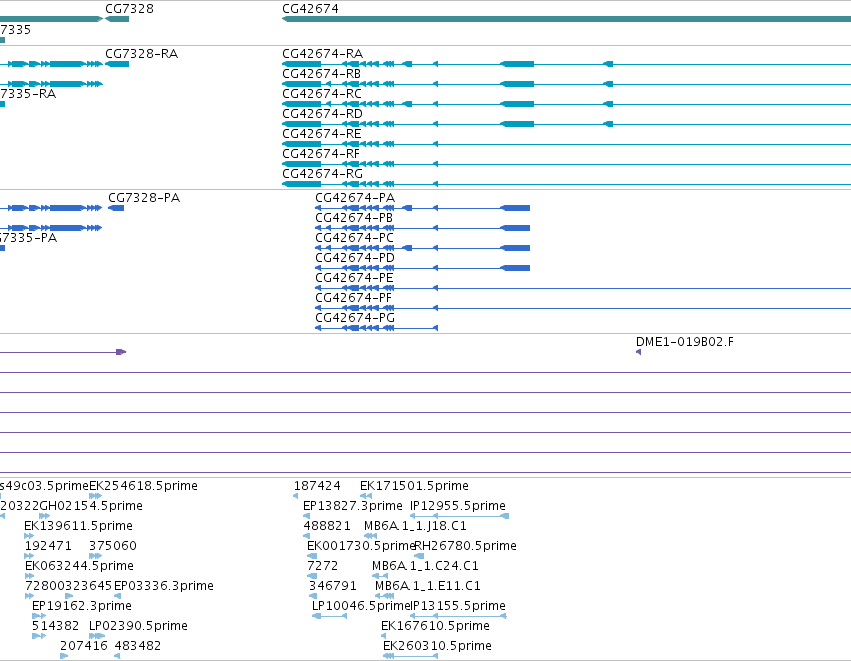Select EST label 375060

[x=113, y=546]
